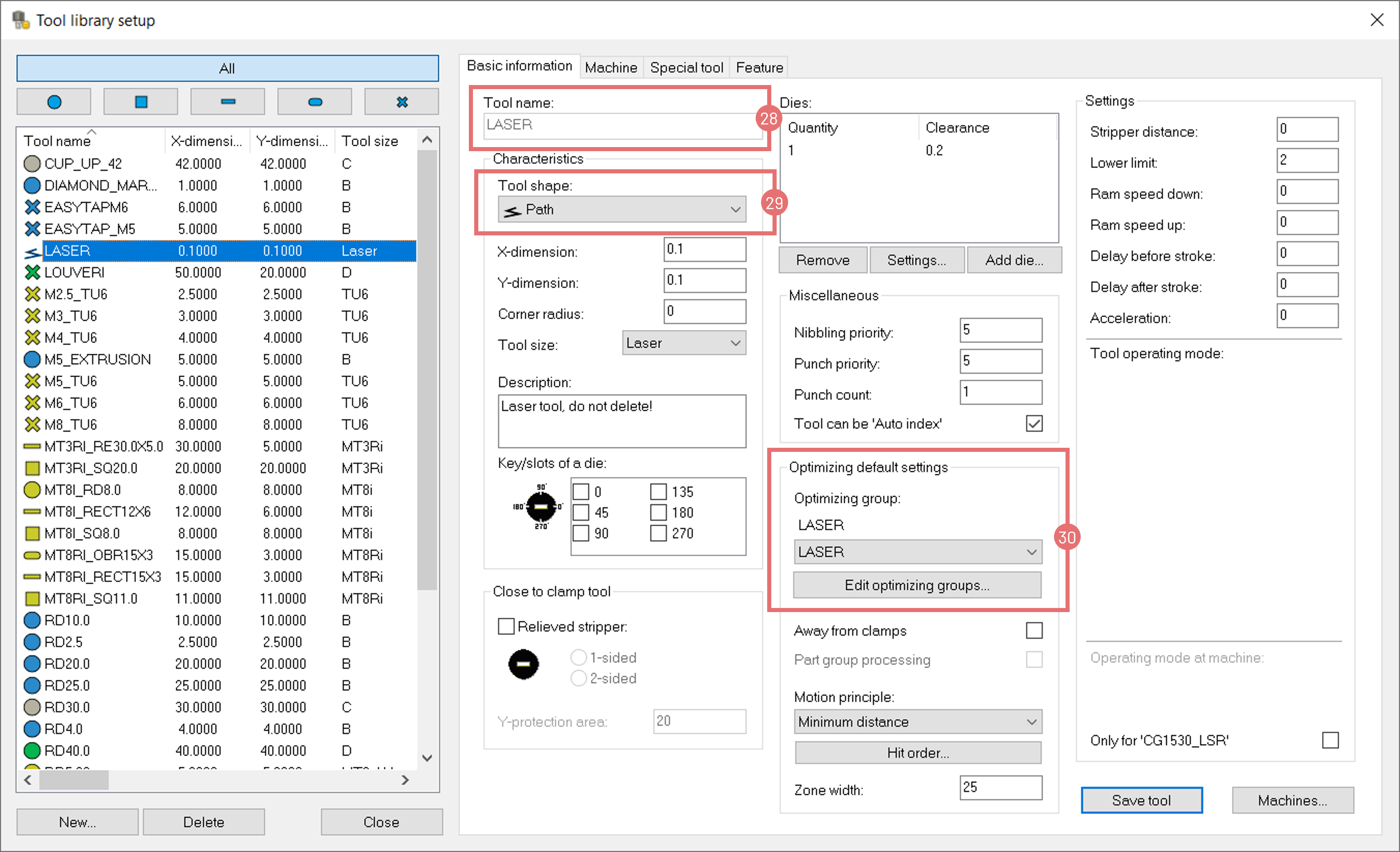
Task: Click the CUP_UP_42 gray circle icon
Action: [x=32, y=163]
